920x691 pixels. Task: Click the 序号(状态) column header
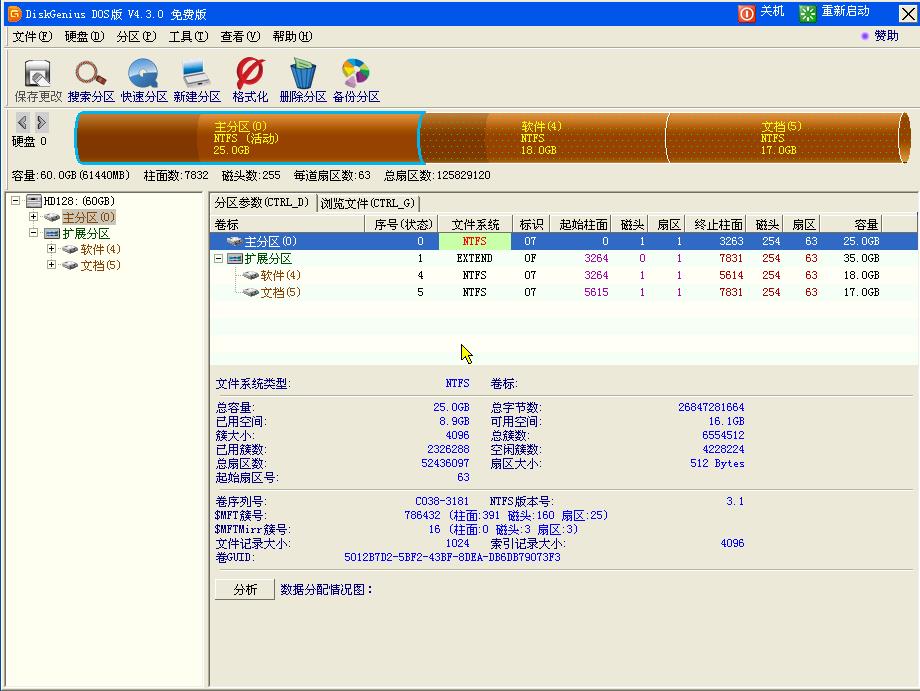(x=402, y=225)
